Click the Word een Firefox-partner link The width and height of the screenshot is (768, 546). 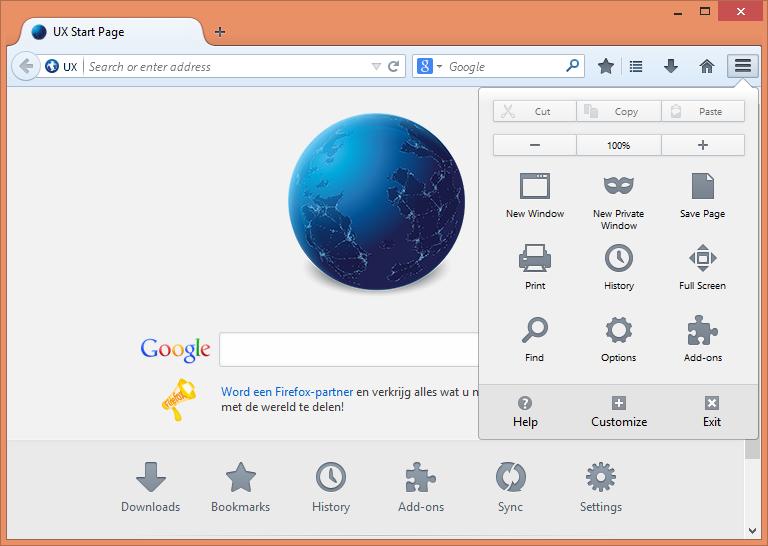tap(287, 392)
